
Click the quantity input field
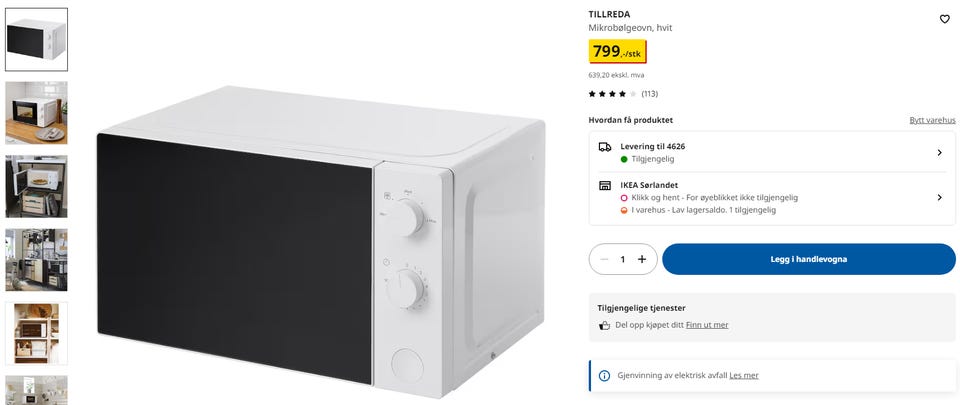coord(623,259)
